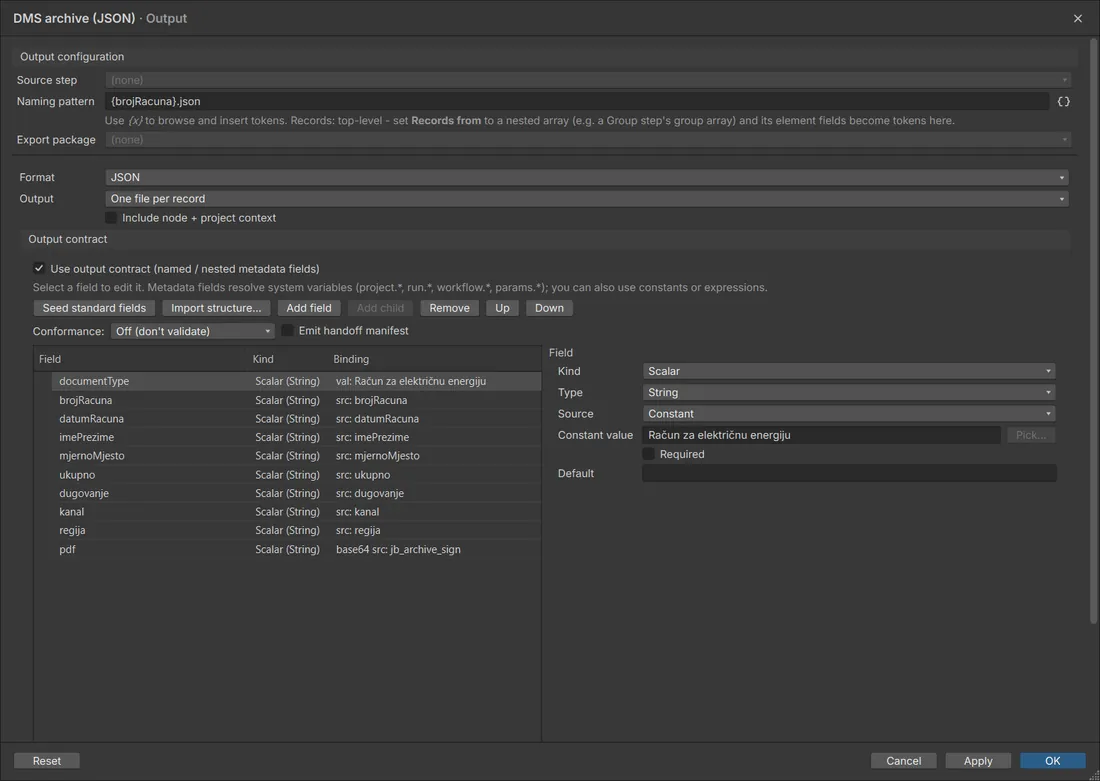Toggle Include node + project context checkbox
Screen dimensions: 1100x781
111,218
